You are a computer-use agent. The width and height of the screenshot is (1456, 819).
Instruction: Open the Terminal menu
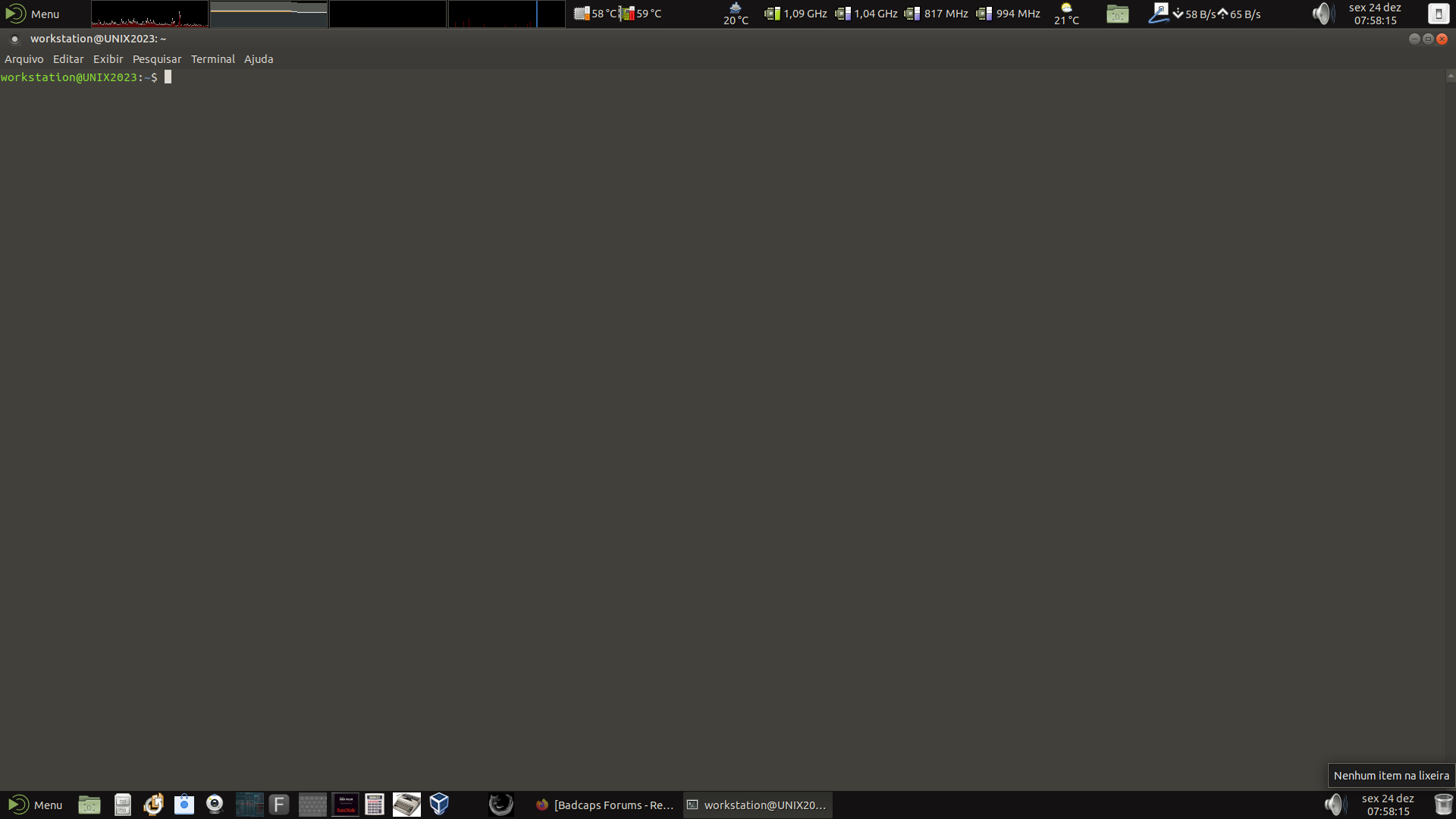[212, 59]
